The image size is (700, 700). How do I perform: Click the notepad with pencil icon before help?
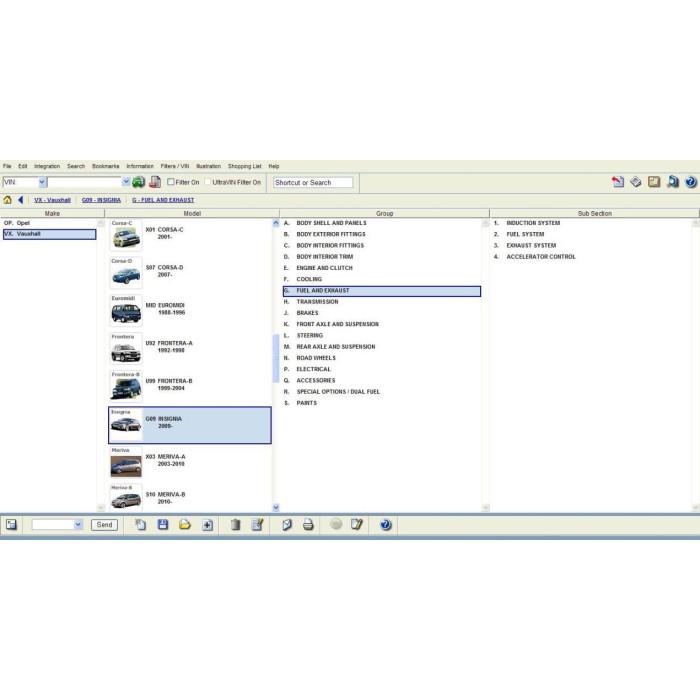(357, 524)
